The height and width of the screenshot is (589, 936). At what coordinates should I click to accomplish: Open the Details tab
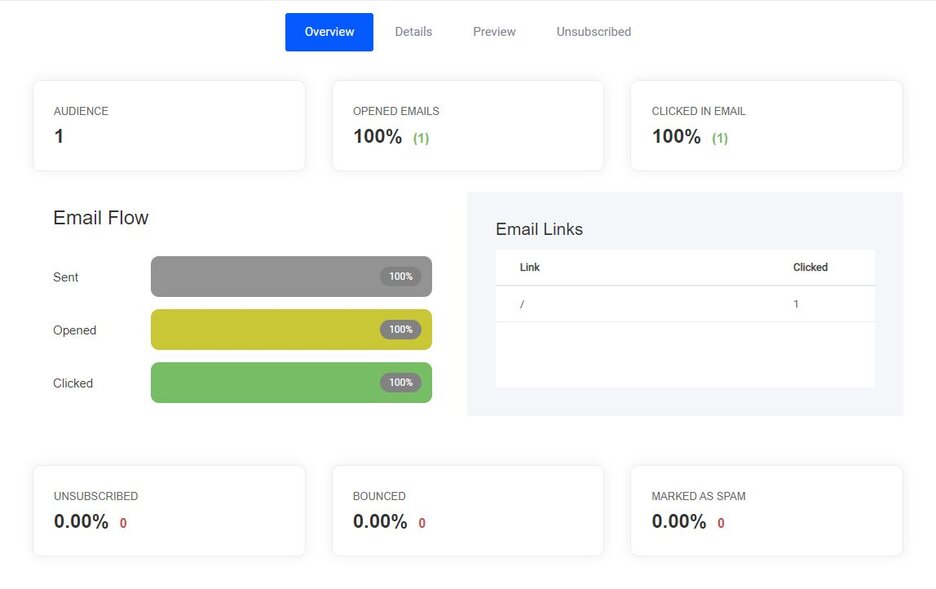tap(413, 32)
